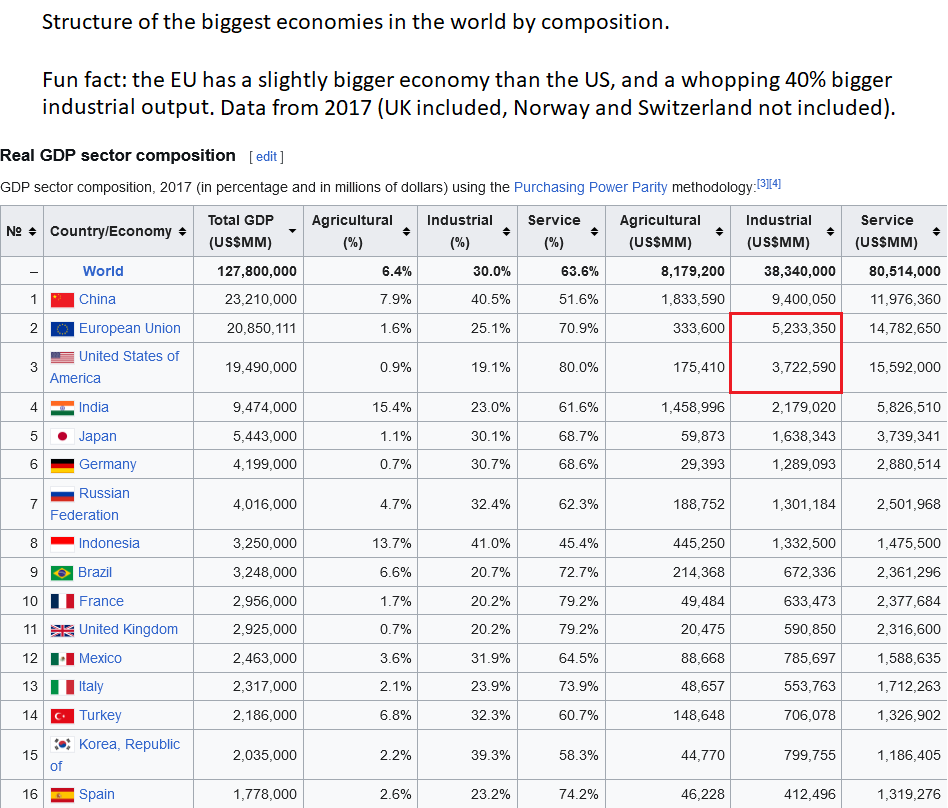The height and width of the screenshot is (808, 948).
Task: Open the Spain country link
Action: tap(97, 795)
